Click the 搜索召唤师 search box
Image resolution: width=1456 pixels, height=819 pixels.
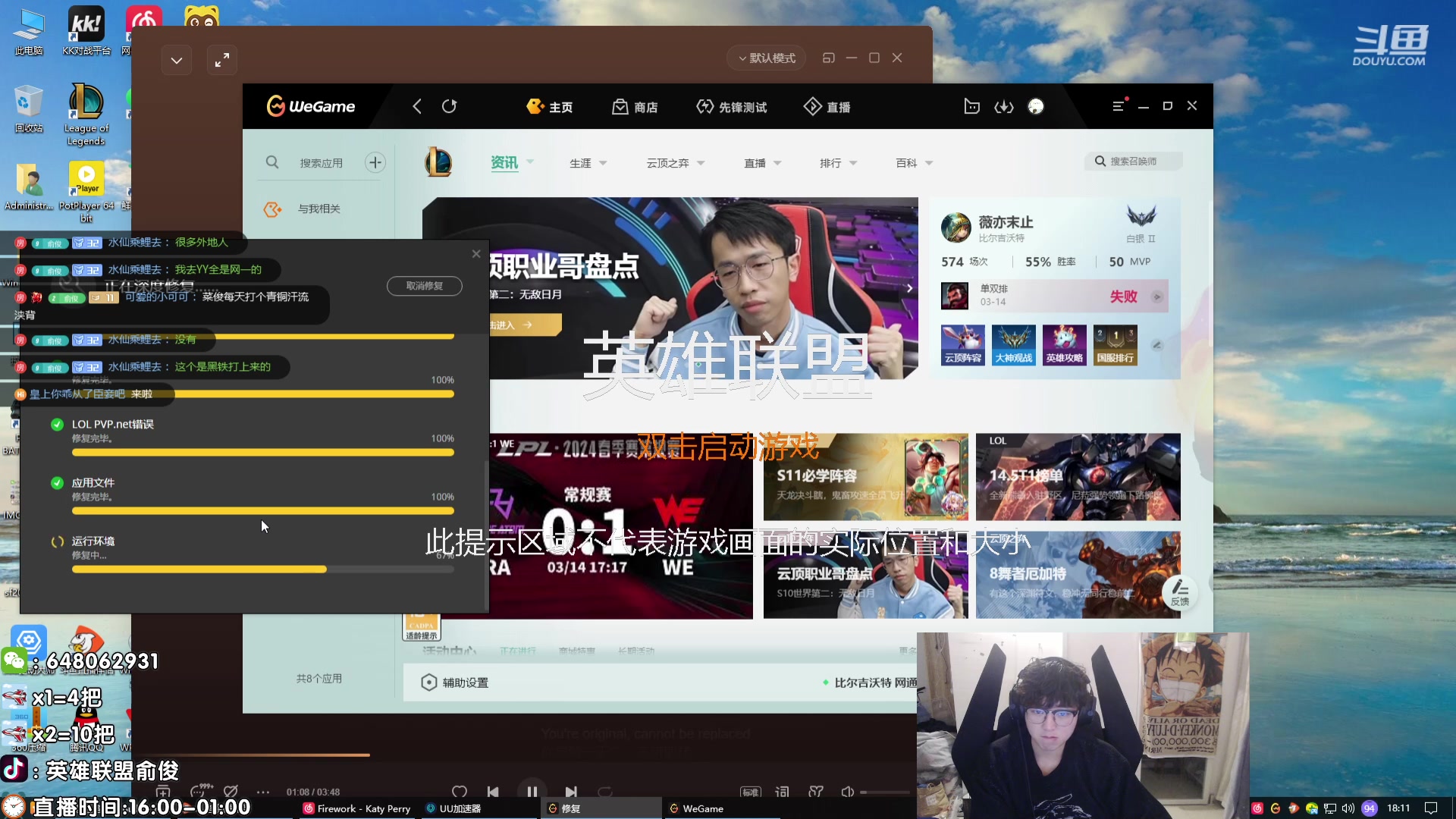(1133, 161)
